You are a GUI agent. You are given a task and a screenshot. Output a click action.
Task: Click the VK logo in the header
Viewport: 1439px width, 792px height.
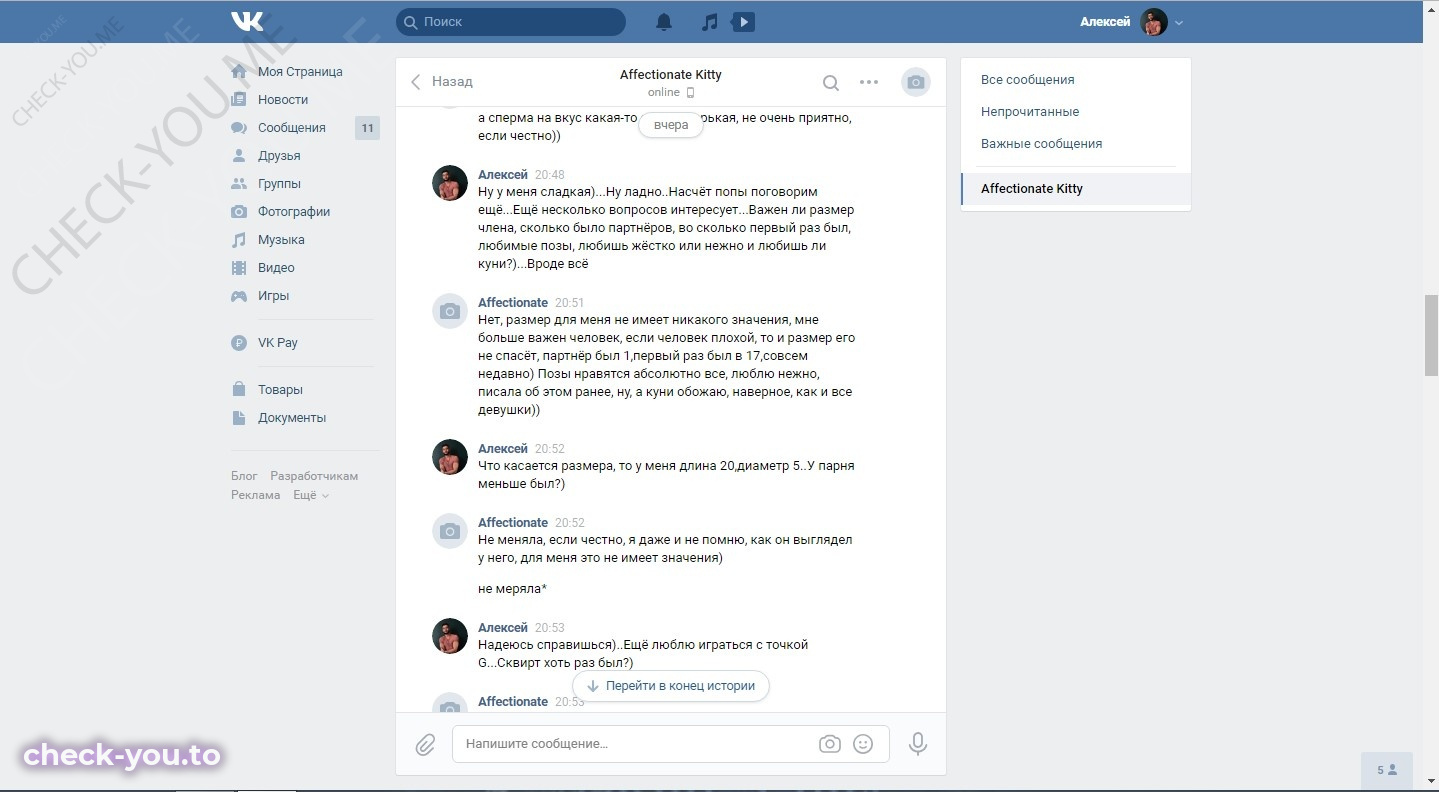click(x=247, y=21)
